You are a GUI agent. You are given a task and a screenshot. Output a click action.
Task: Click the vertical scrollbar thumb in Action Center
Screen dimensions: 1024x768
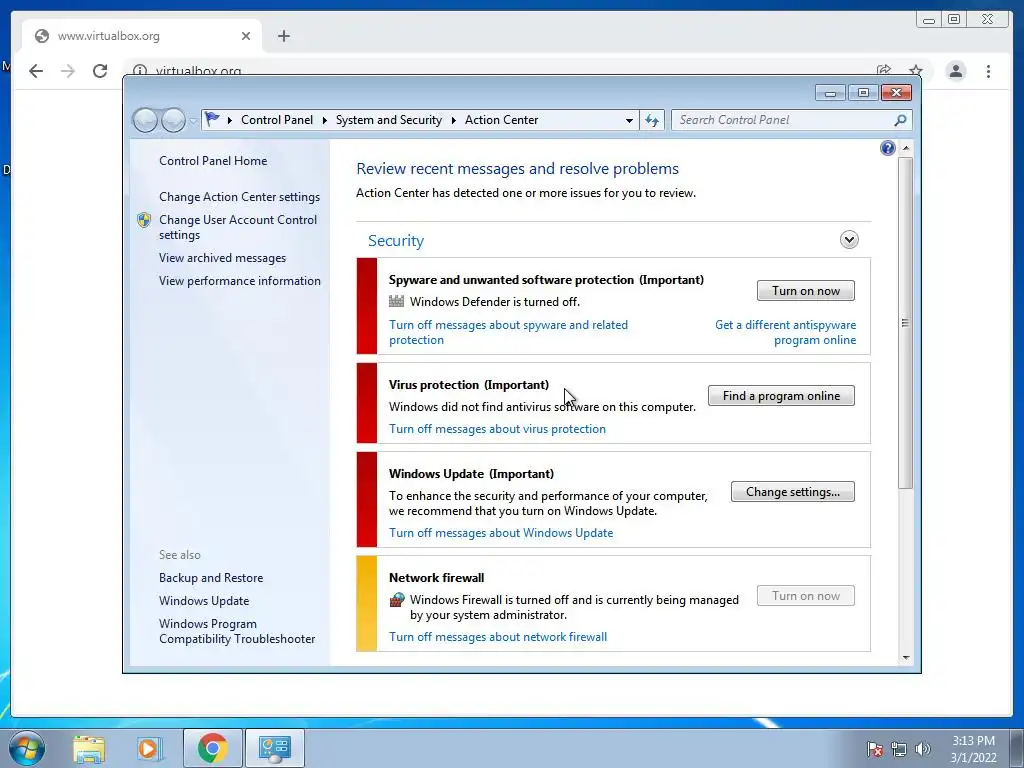click(x=905, y=323)
